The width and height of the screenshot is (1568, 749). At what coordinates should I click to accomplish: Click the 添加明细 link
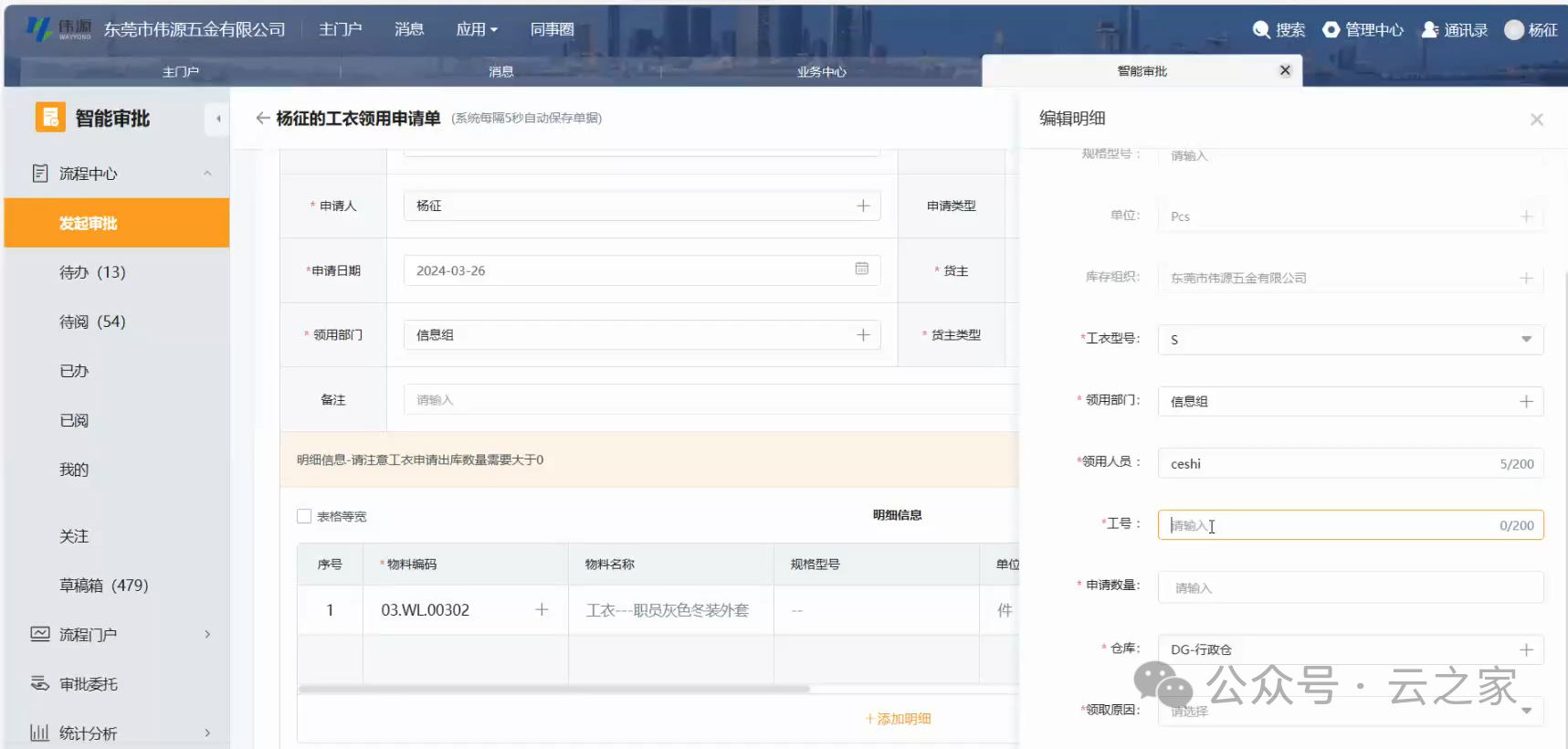[898, 719]
